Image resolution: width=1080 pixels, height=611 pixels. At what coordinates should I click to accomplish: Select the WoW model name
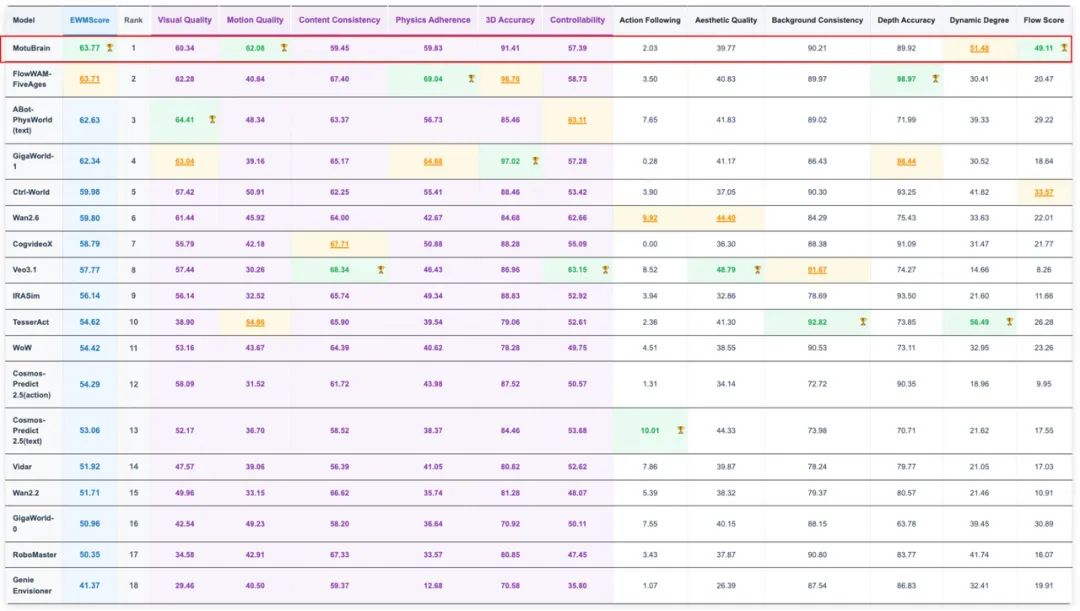(x=22, y=348)
